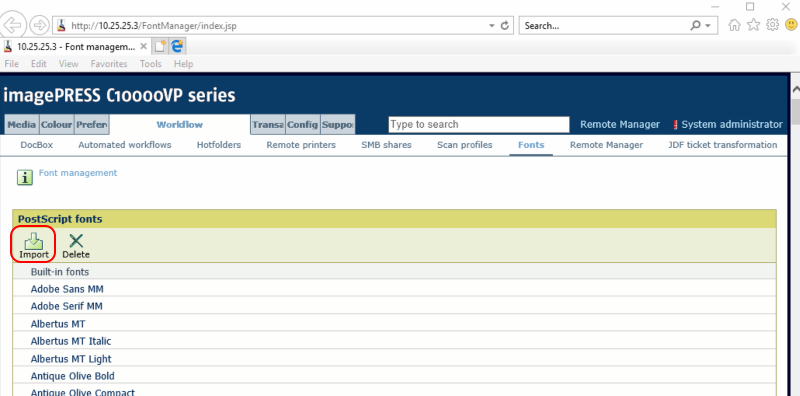This screenshot has height=396, width=800.
Task: Switch to the Media tab
Action: (21, 125)
